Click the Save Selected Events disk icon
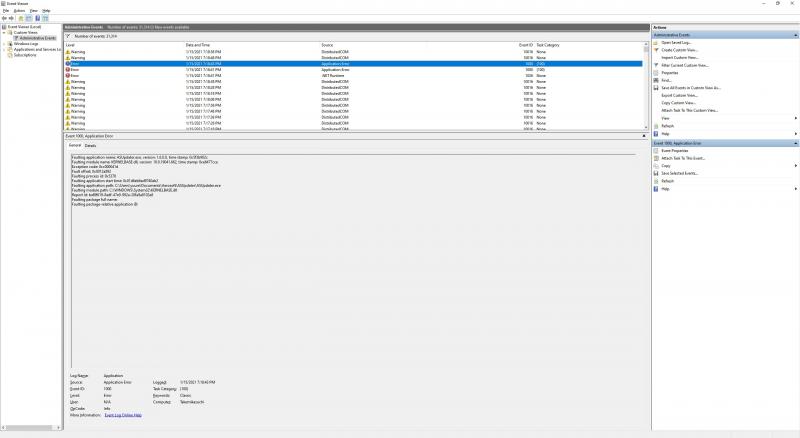This screenshot has height=438, width=800. click(656, 174)
